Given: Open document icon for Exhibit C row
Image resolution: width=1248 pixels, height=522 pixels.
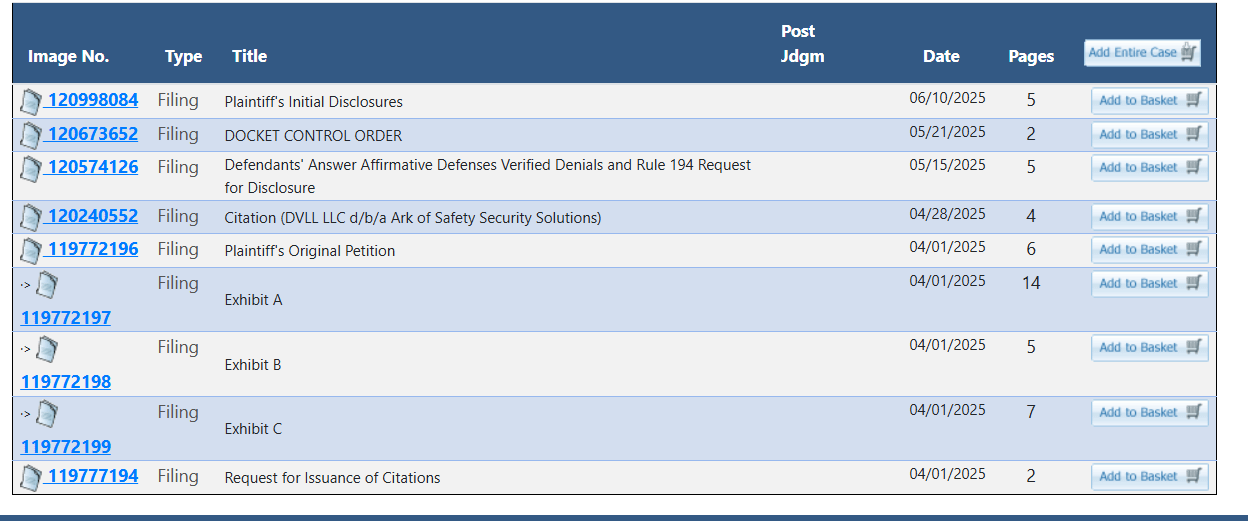Looking at the screenshot, I should click(47, 414).
